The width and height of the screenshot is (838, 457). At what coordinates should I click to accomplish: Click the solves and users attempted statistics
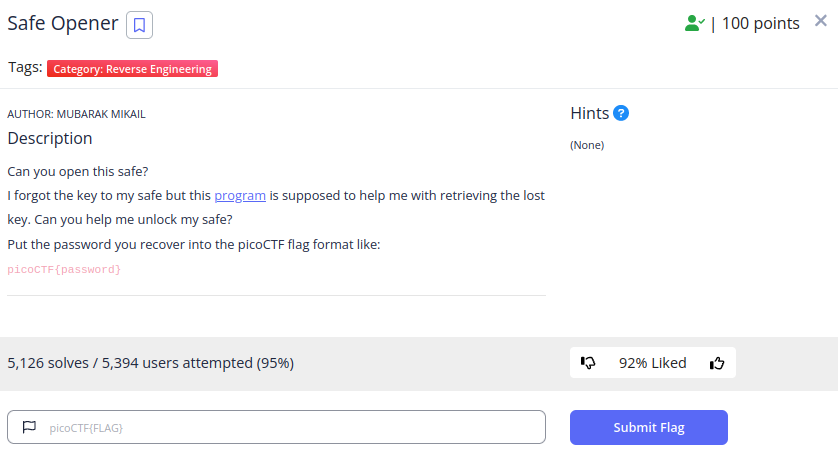pos(151,363)
